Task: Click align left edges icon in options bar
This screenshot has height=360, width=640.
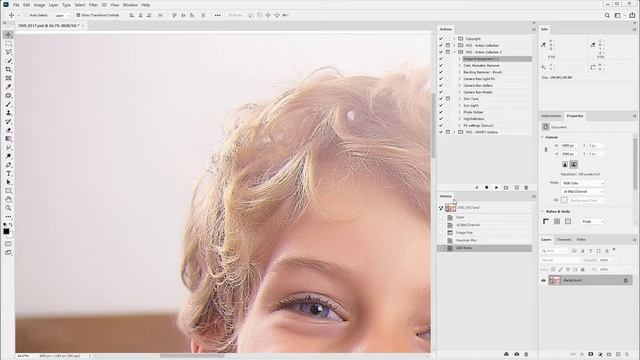Action: coord(131,15)
